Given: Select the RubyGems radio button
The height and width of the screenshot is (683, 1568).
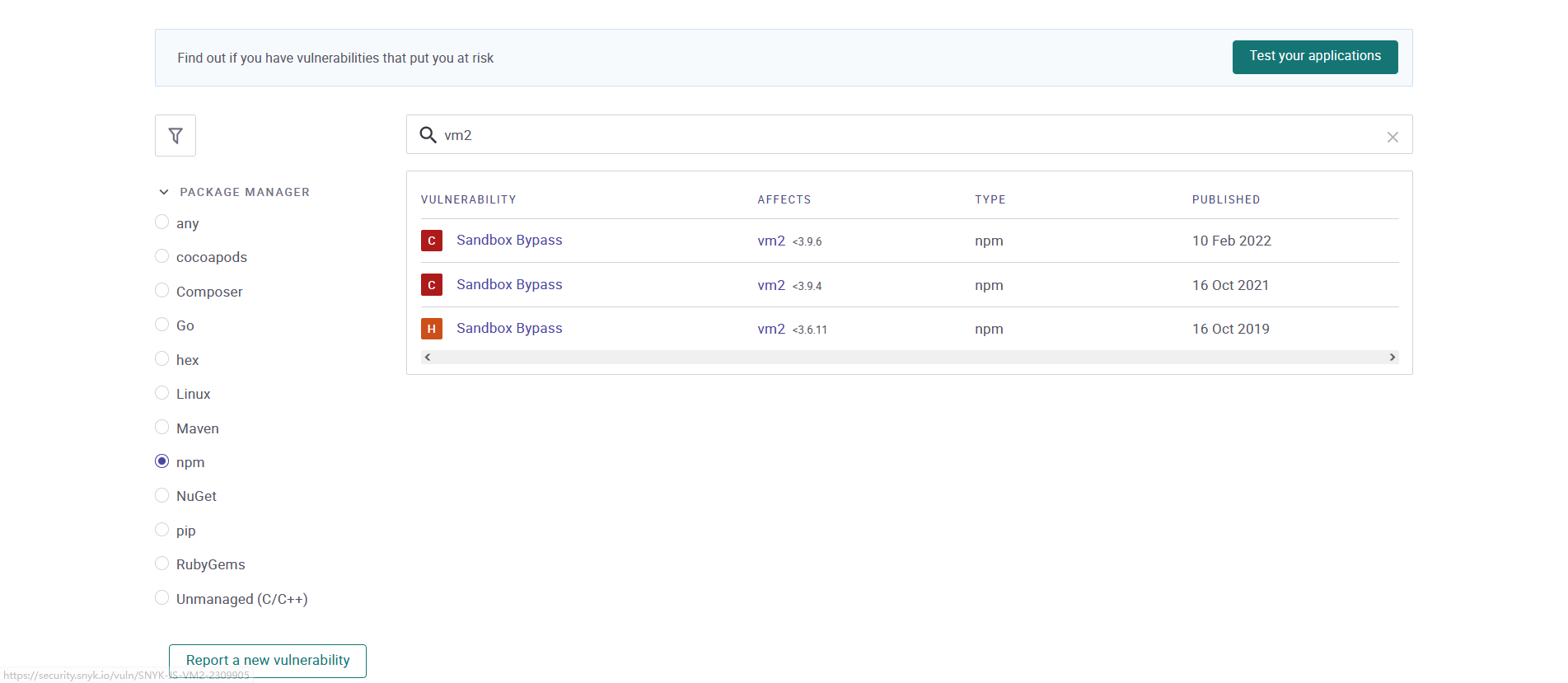Looking at the screenshot, I should 162,564.
